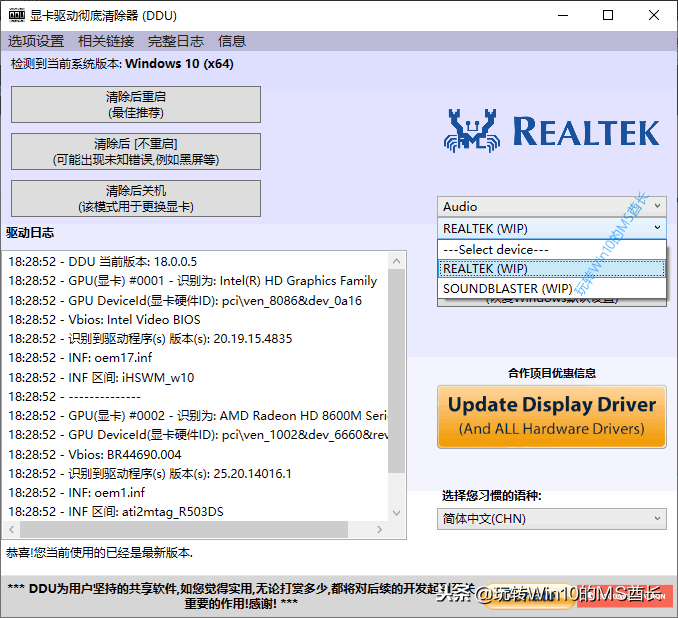Click the 清除后重启 (最佳推荐) button
This screenshot has width=678, height=618.
(136, 104)
